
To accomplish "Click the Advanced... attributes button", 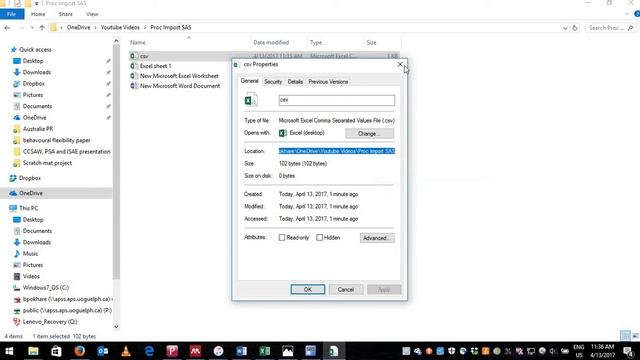I will (377, 238).
